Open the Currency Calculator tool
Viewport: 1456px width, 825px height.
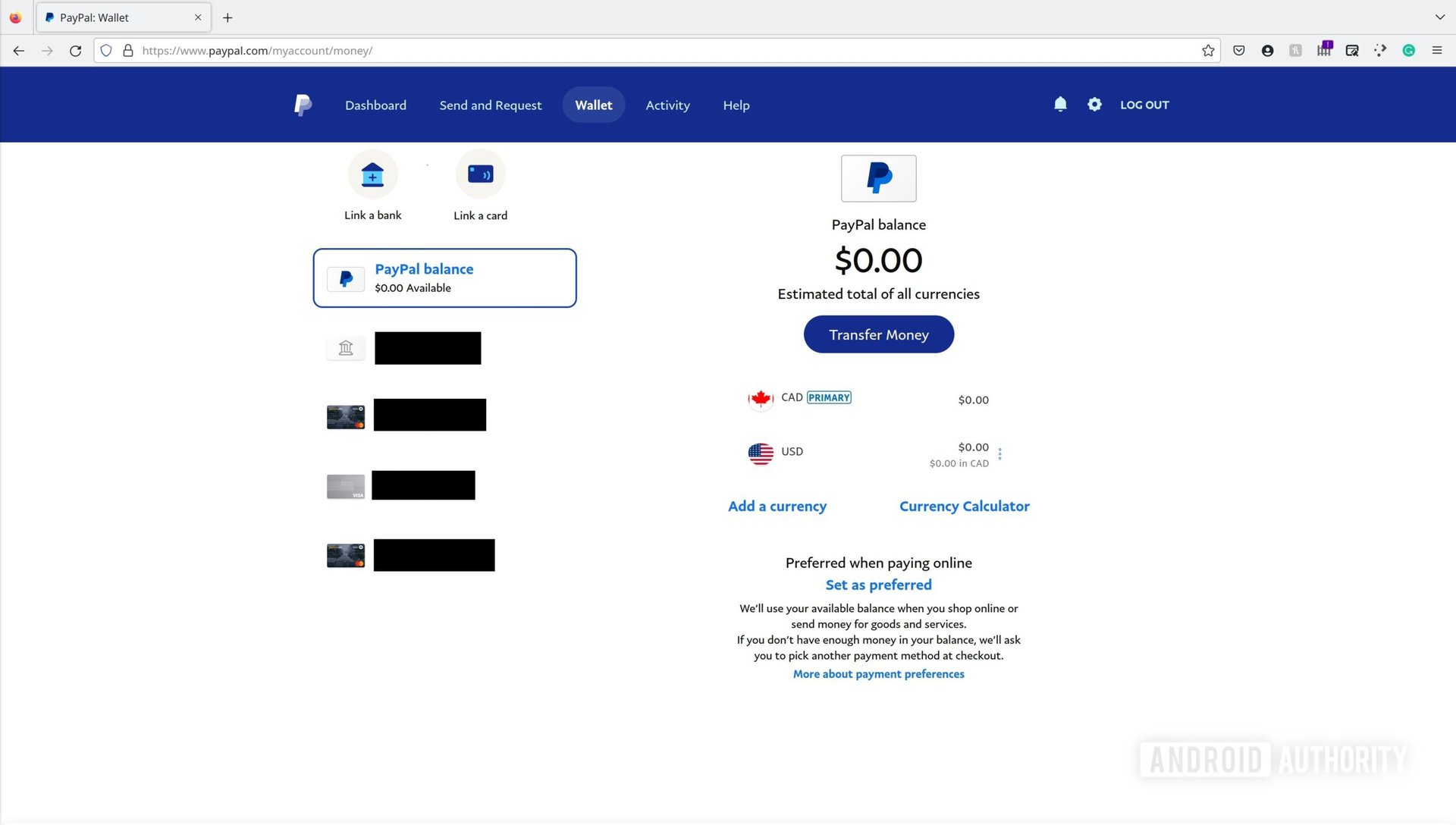coord(964,506)
